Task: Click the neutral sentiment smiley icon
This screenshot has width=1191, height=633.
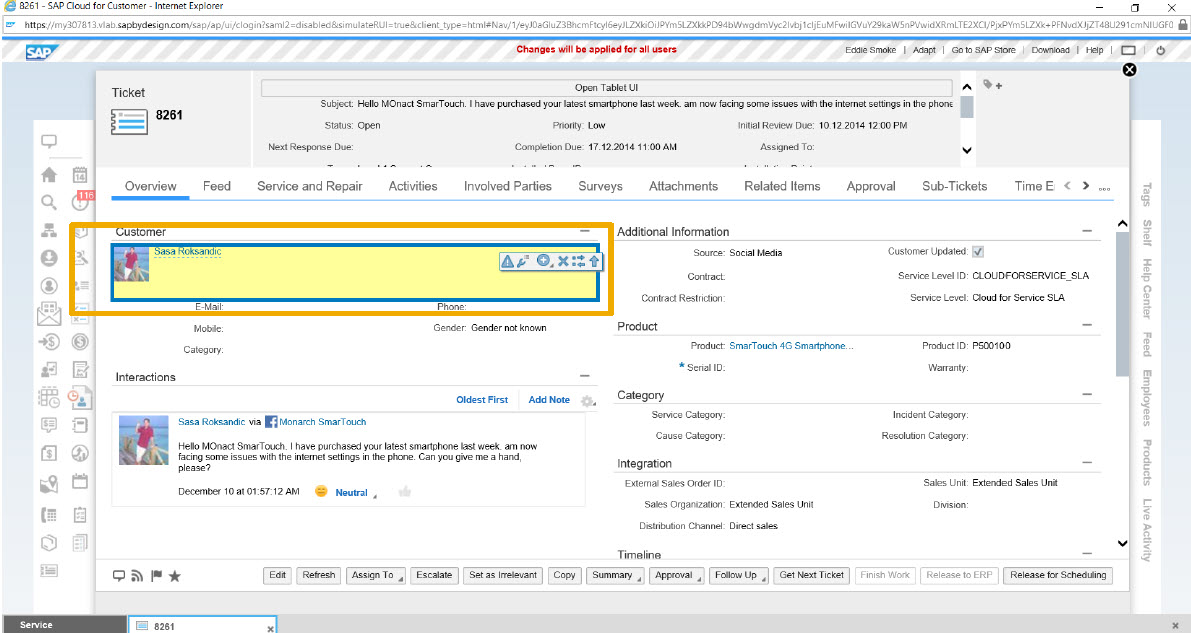Action: [321, 492]
